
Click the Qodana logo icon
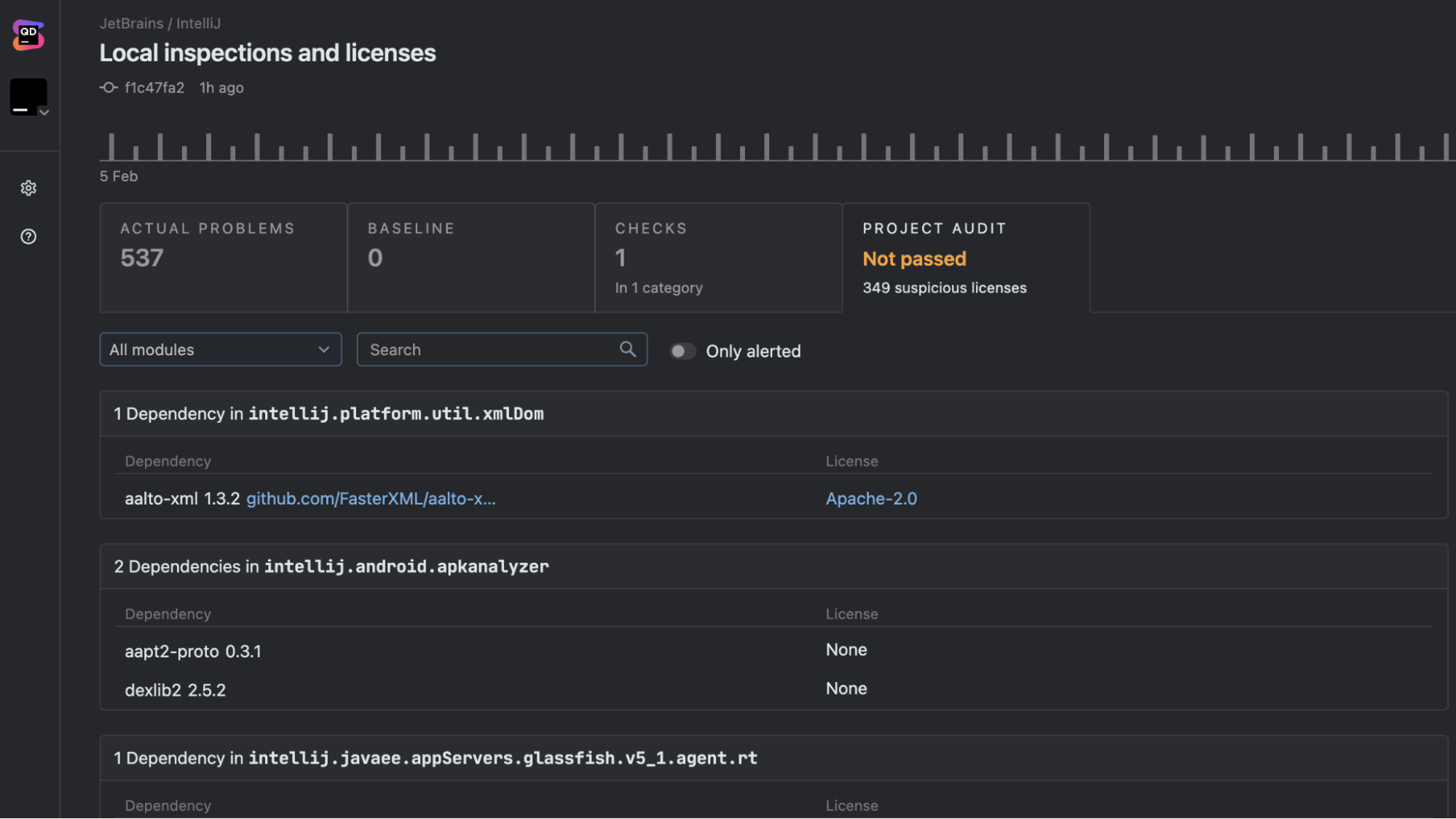pyautogui.click(x=28, y=35)
